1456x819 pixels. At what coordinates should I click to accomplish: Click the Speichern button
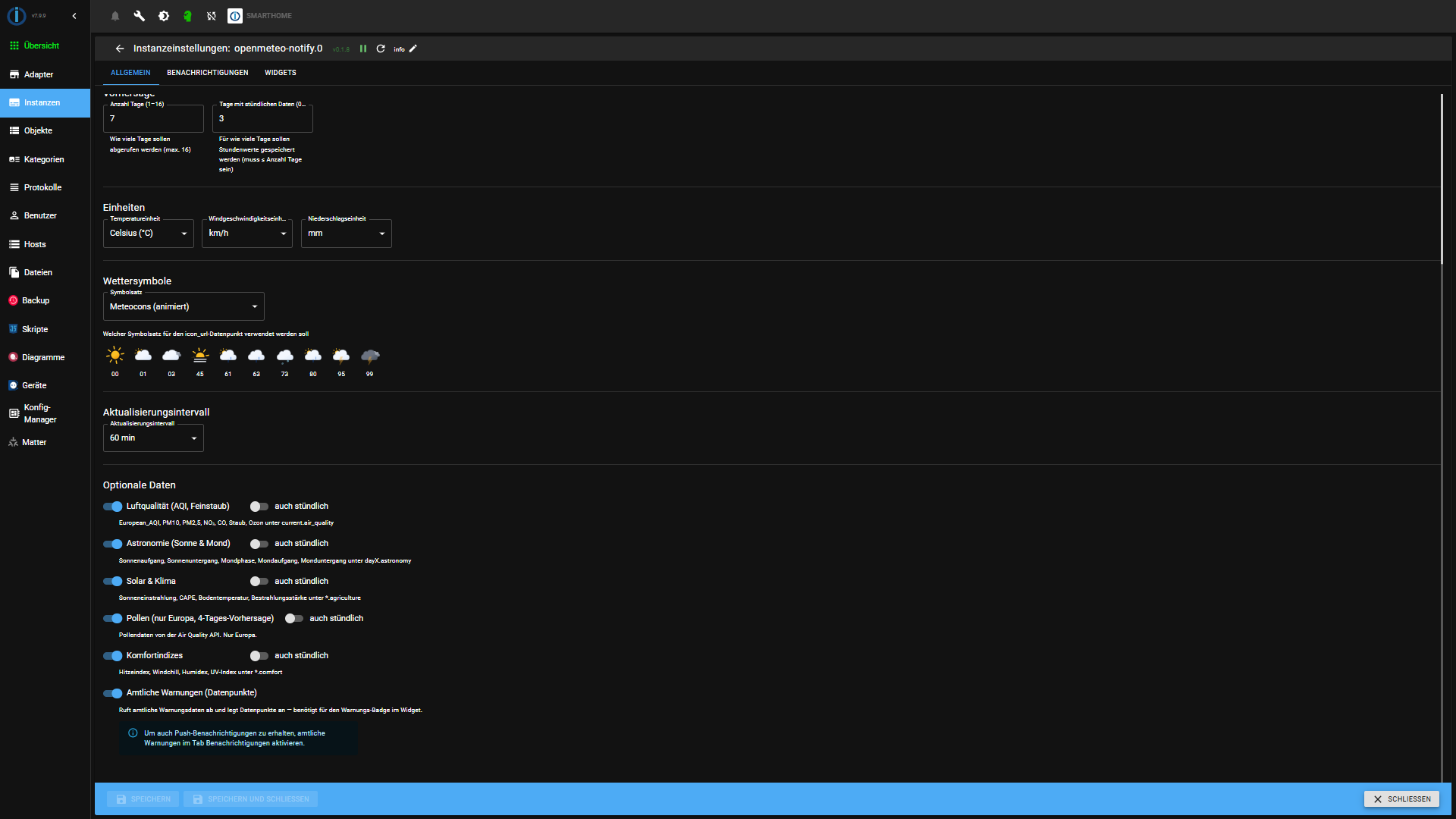[143, 799]
